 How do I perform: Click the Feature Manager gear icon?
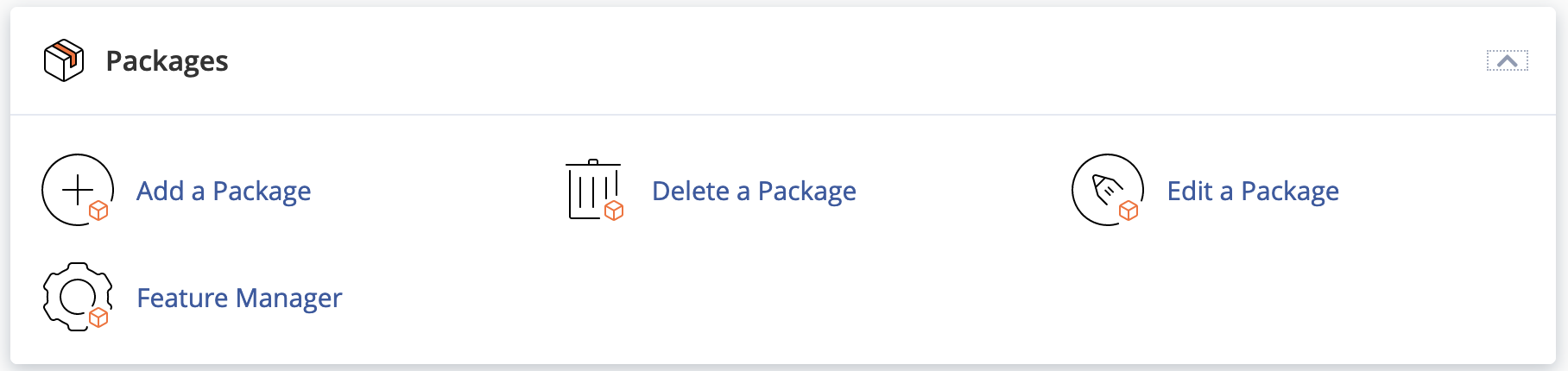point(77,297)
